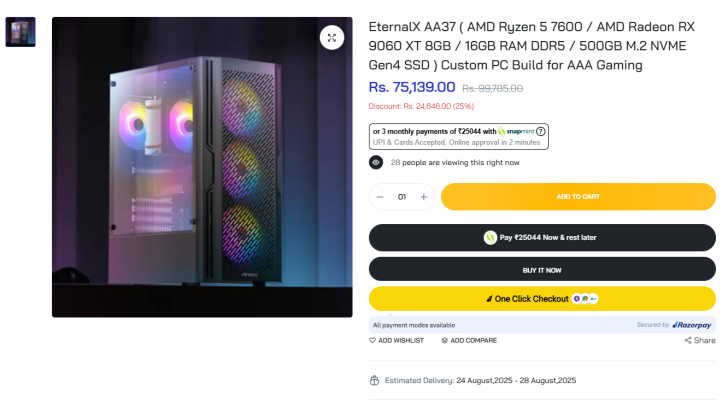The width and height of the screenshot is (728, 400).
Task: Open the Razorpay secured-by logo
Action: [x=691, y=325]
